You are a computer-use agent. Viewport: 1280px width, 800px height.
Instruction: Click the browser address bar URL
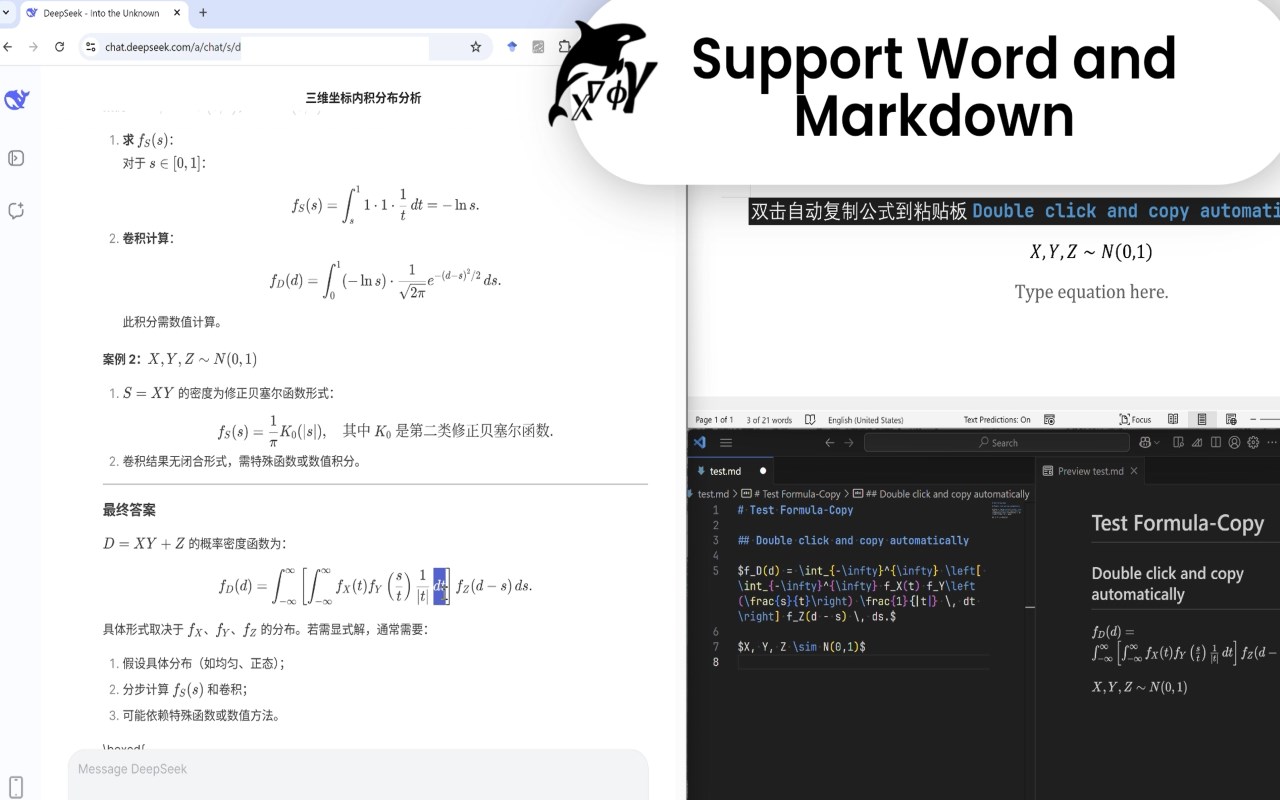click(173, 47)
